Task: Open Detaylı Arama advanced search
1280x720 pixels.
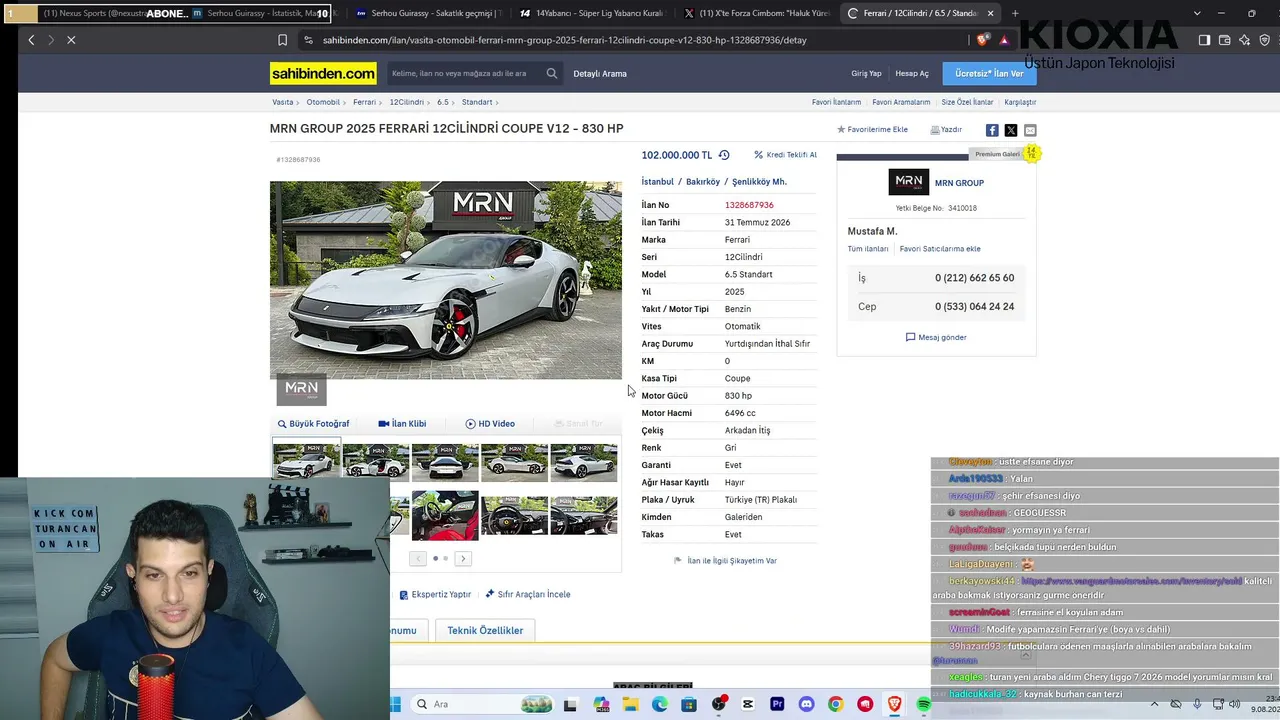Action: tap(600, 74)
